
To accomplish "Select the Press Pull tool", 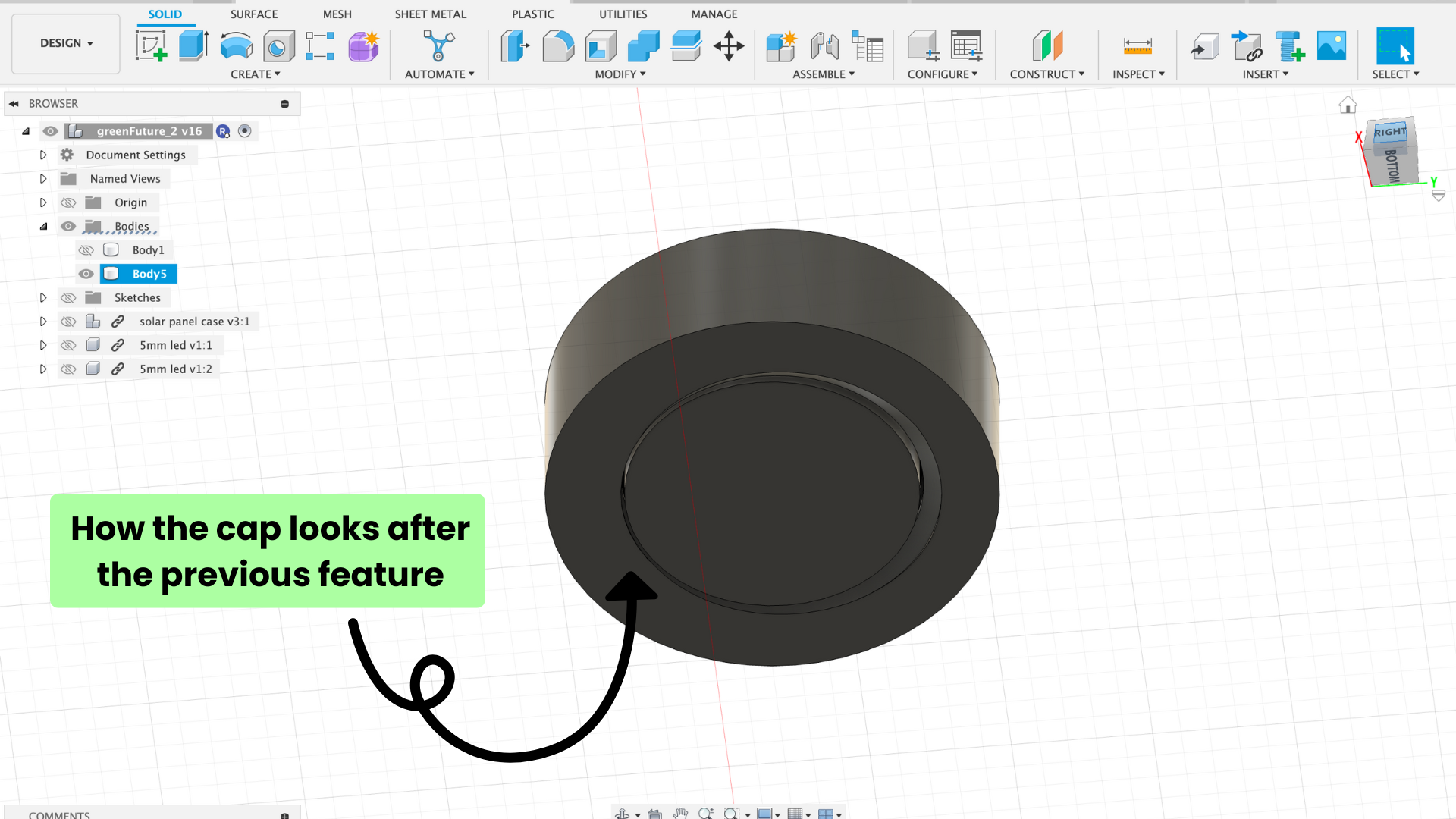I will point(515,46).
